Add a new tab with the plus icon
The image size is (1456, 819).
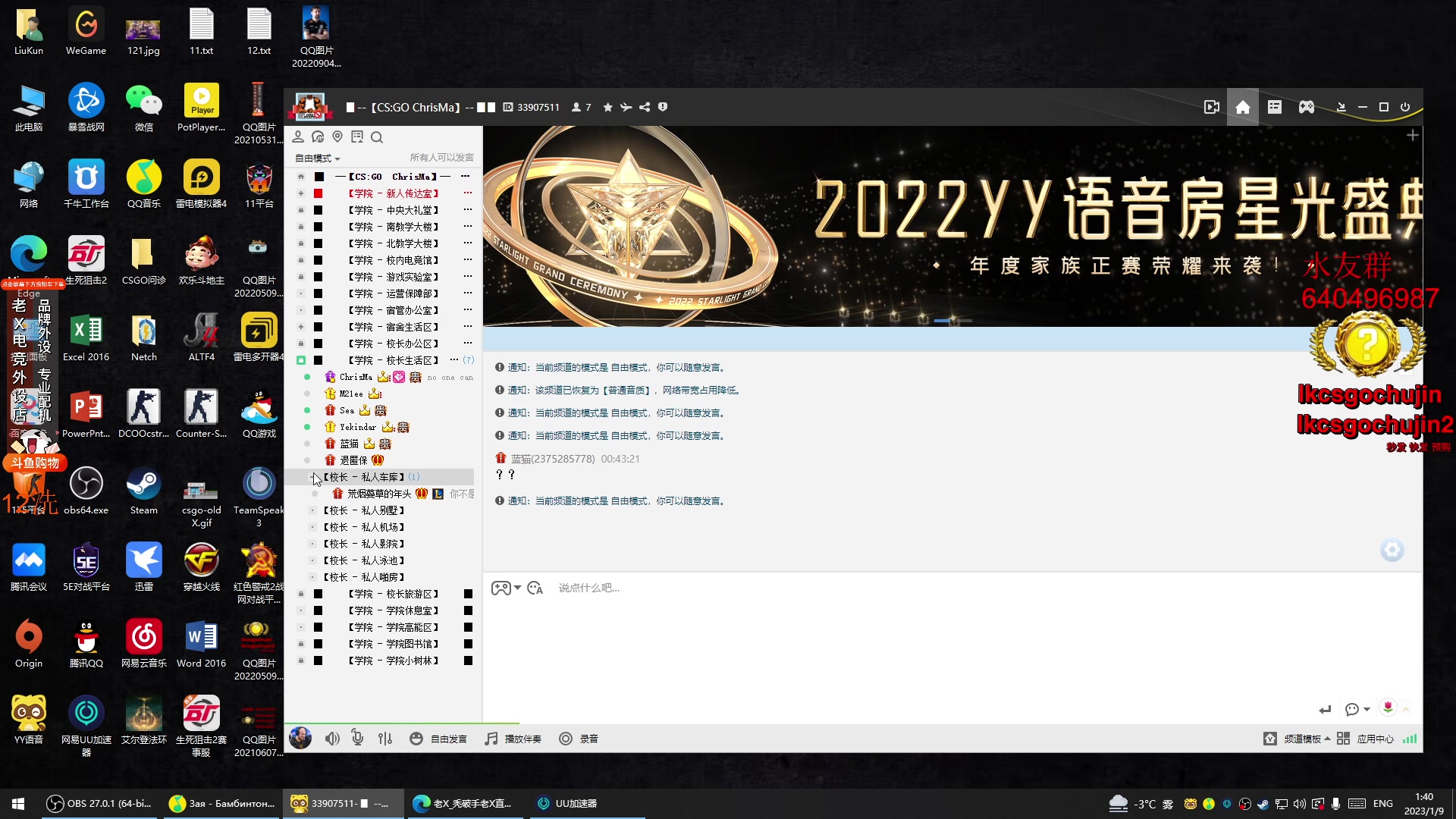tap(1413, 135)
